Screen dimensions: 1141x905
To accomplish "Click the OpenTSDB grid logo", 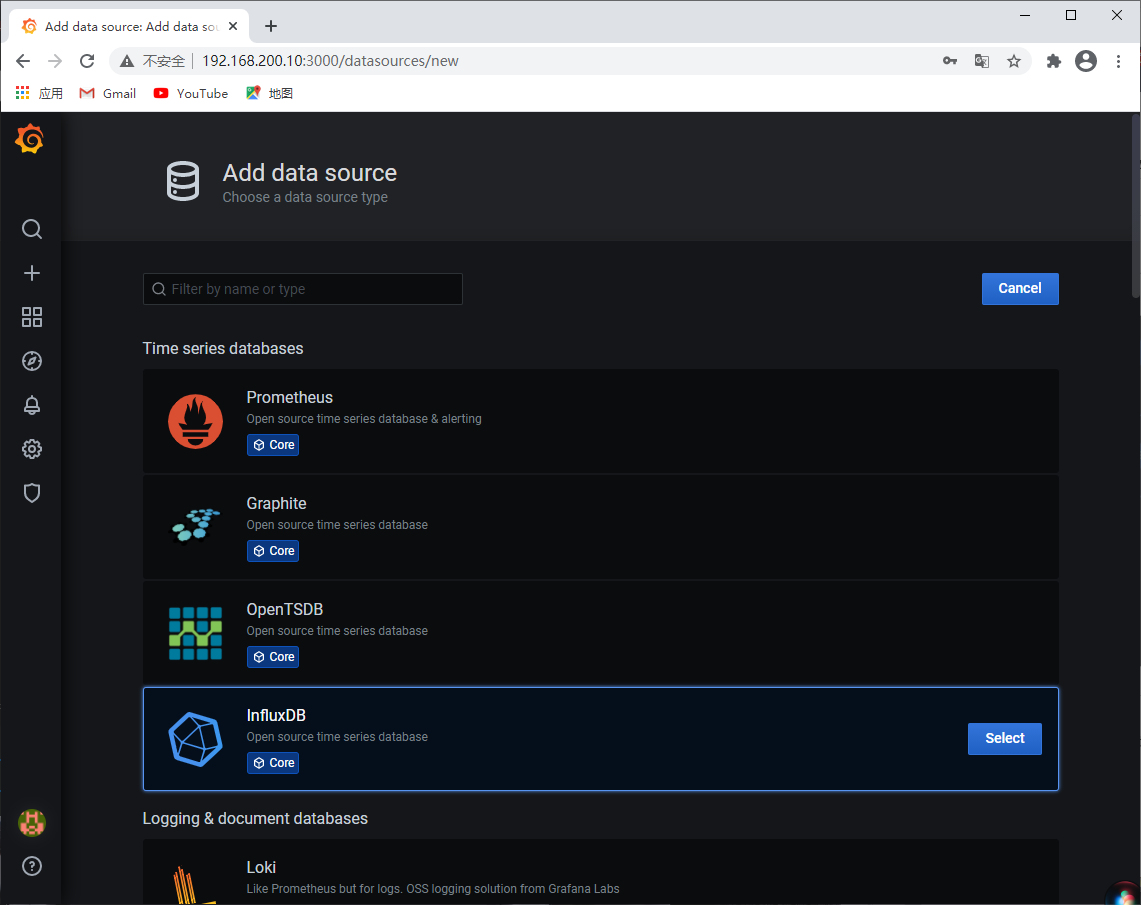I will click(195, 633).
